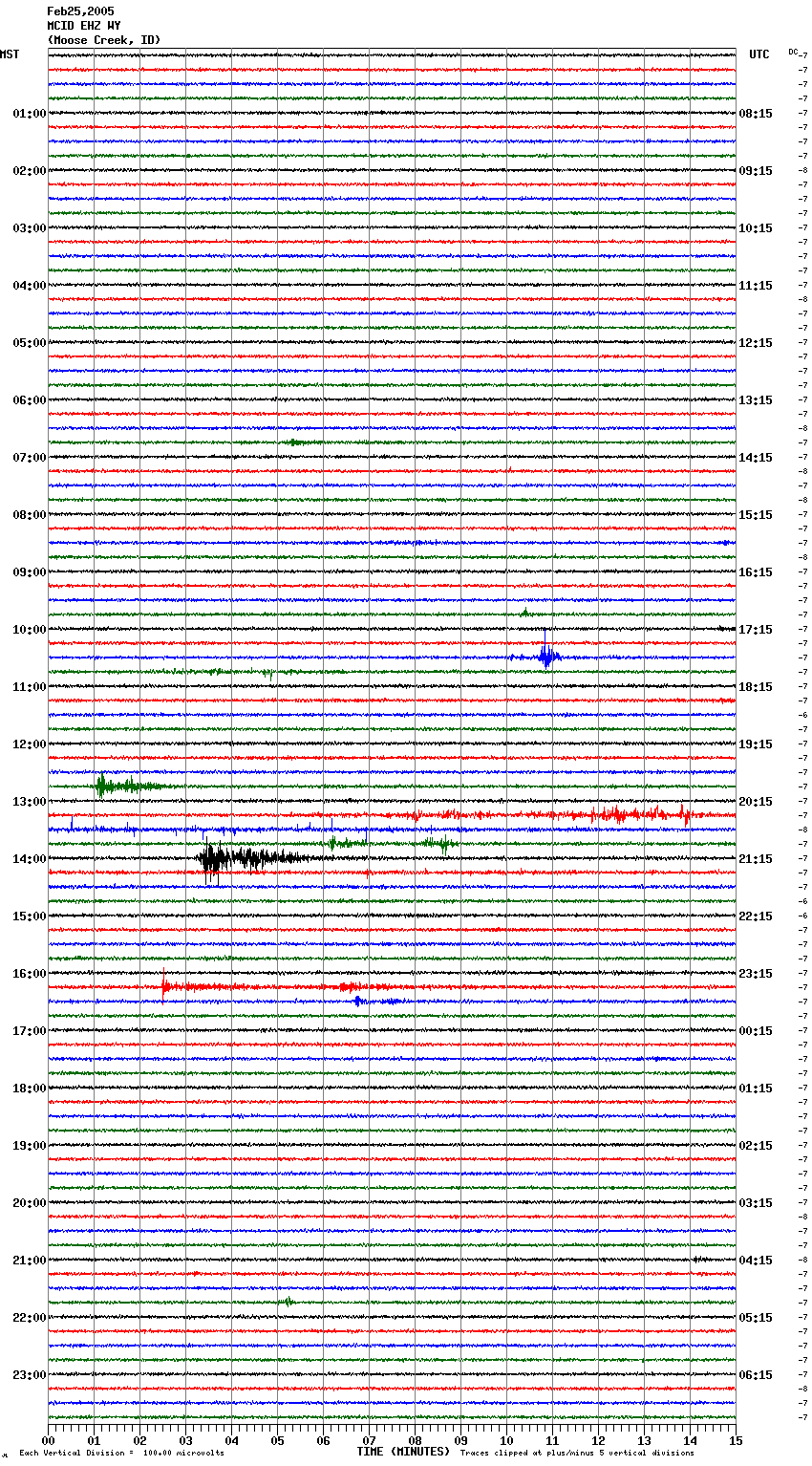
Task: Click the 23:15 UTC label
Action: click(756, 974)
